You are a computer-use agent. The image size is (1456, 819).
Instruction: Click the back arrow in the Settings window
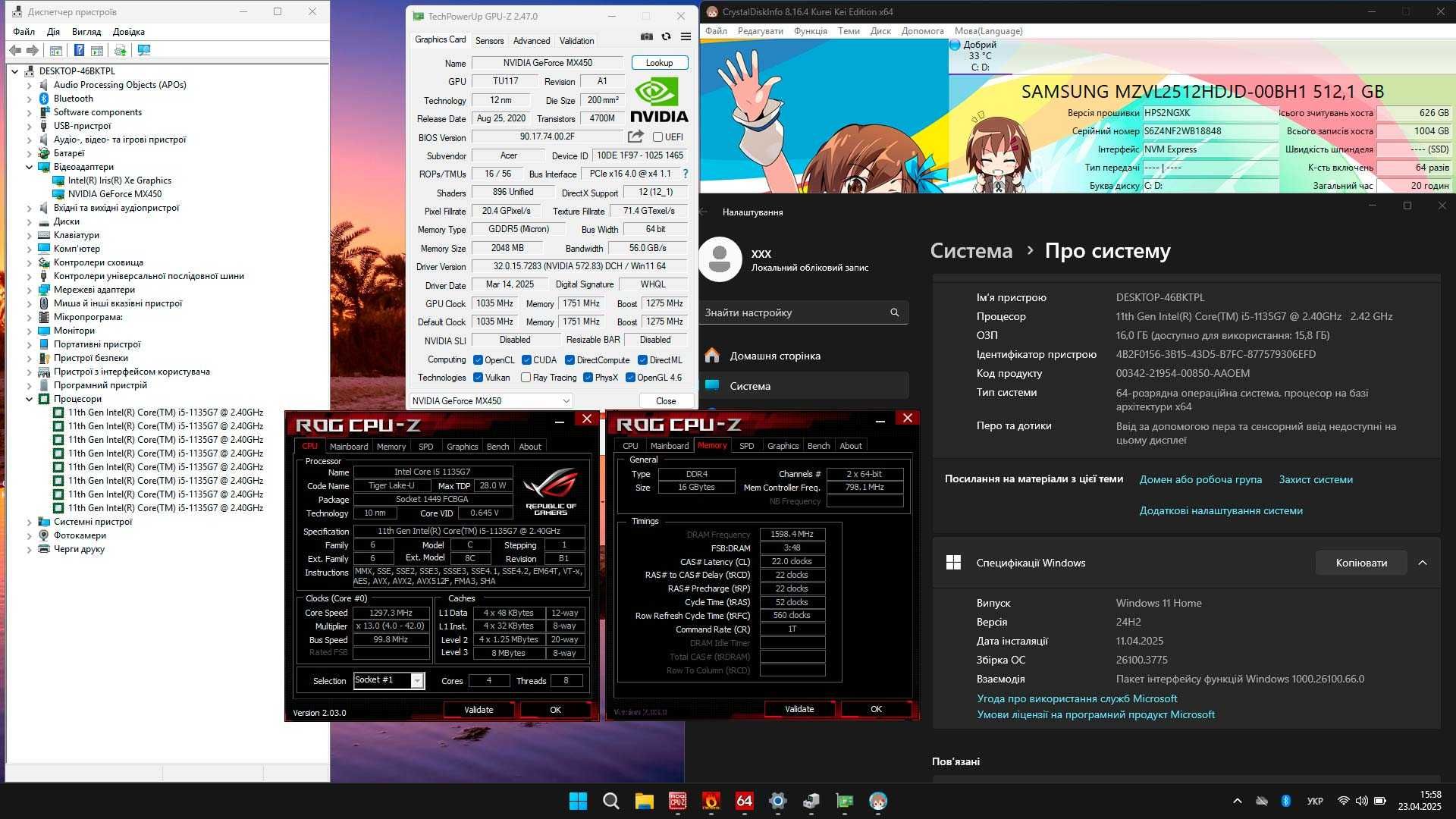(x=704, y=212)
